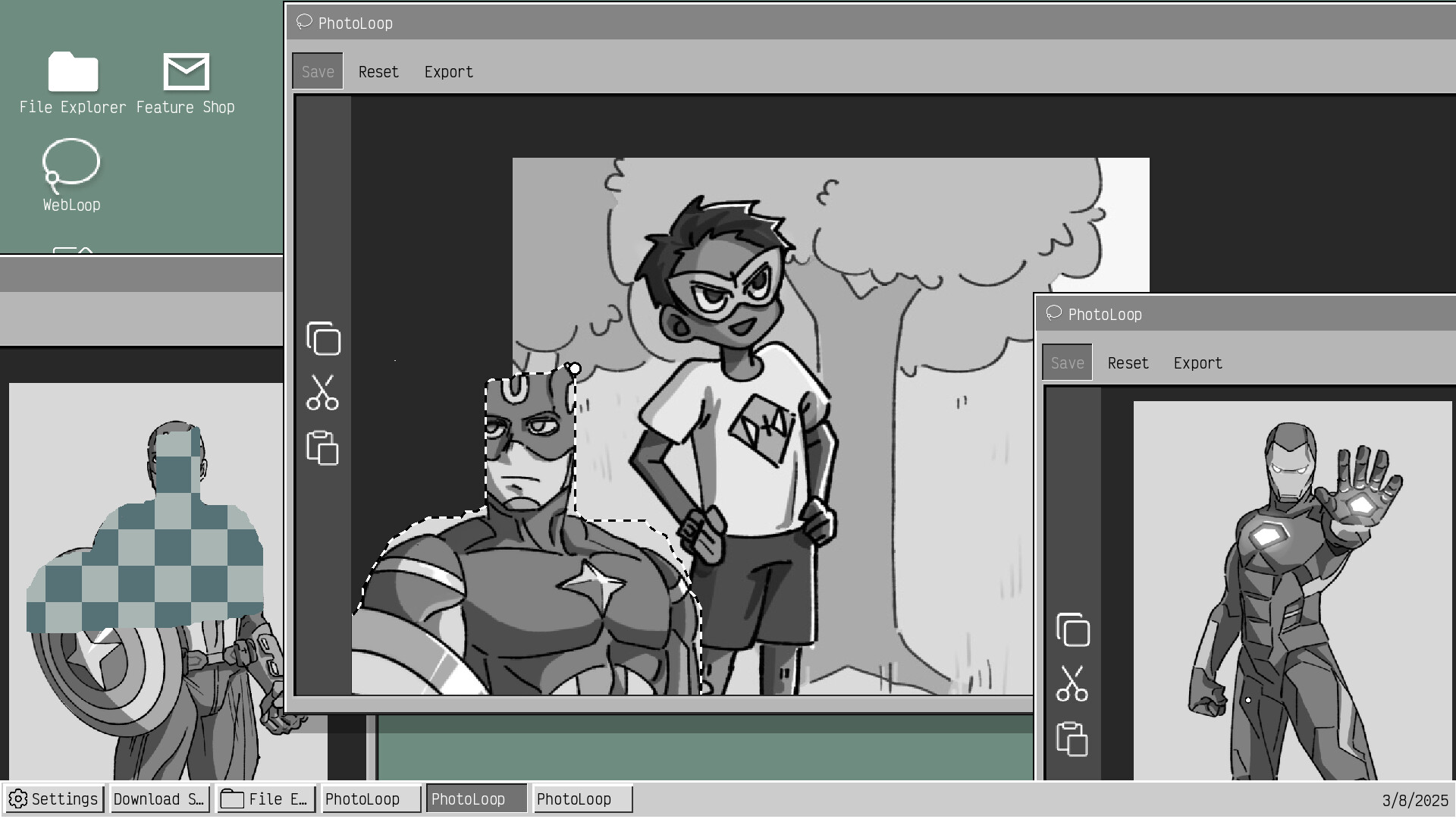This screenshot has height=819, width=1456.
Task: Click Reset in the main PhotoLoop window
Action: [x=378, y=71]
